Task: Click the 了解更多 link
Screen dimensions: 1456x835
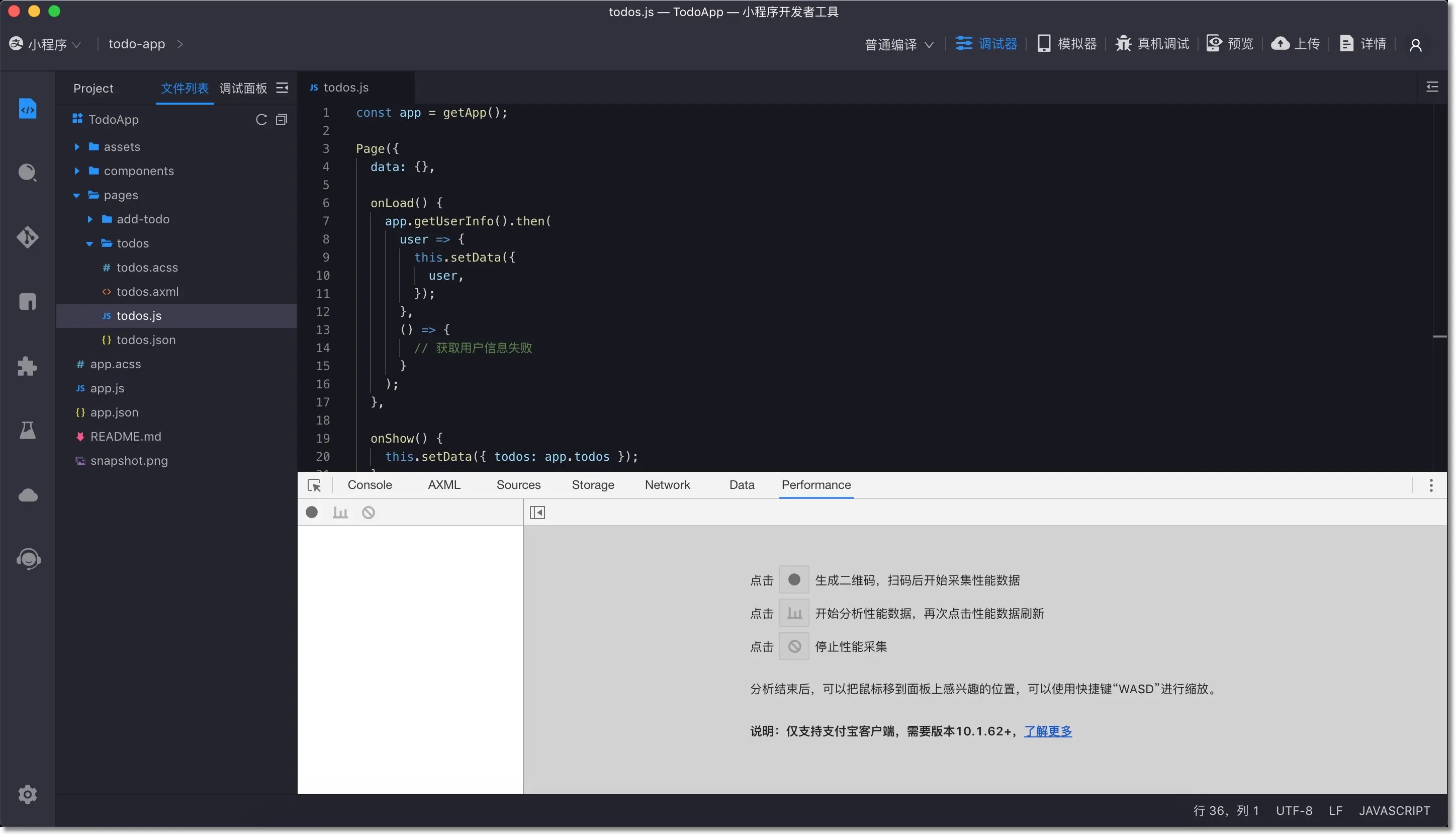Action: click(x=1048, y=731)
